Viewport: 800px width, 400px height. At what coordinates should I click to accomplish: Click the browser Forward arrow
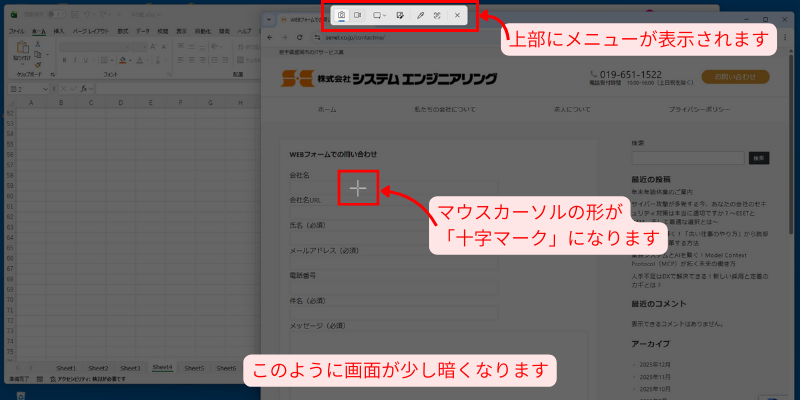pyautogui.click(x=284, y=37)
